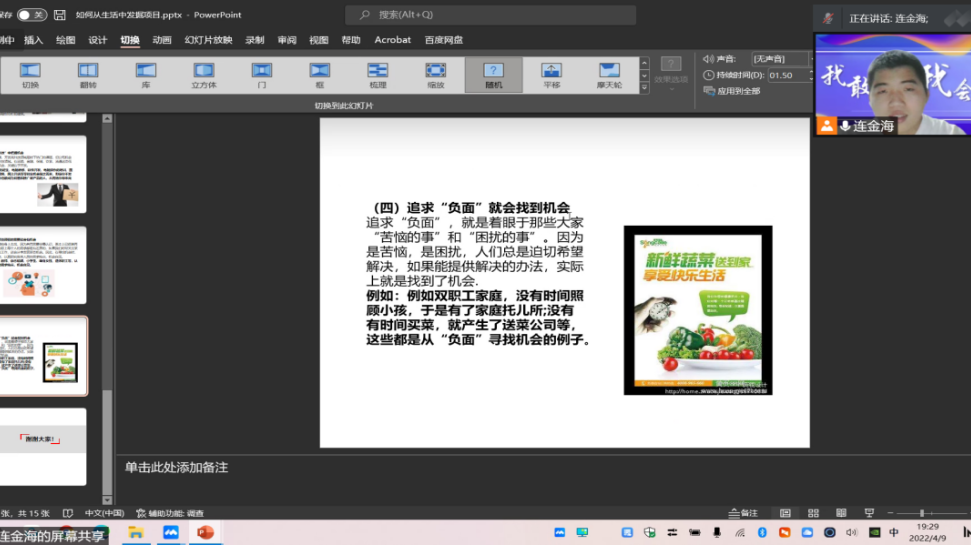
Task: Apply the 立方体 (Cube) transition
Action: [204, 74]
